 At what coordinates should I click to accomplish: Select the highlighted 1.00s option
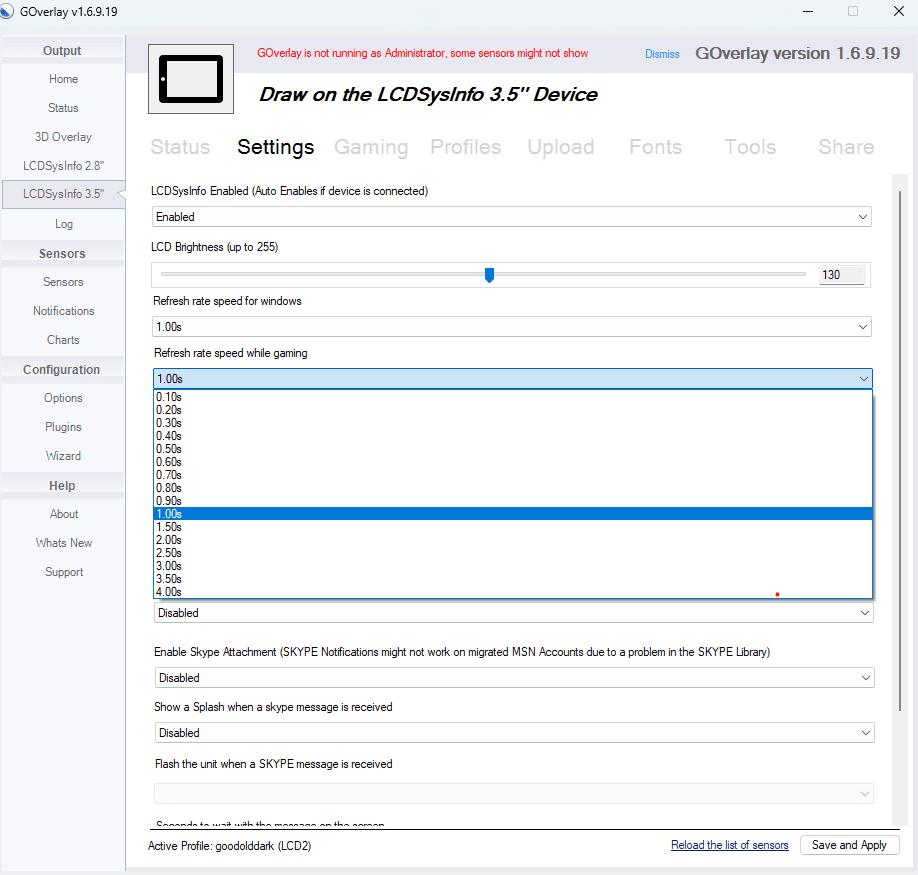point(513,514)
